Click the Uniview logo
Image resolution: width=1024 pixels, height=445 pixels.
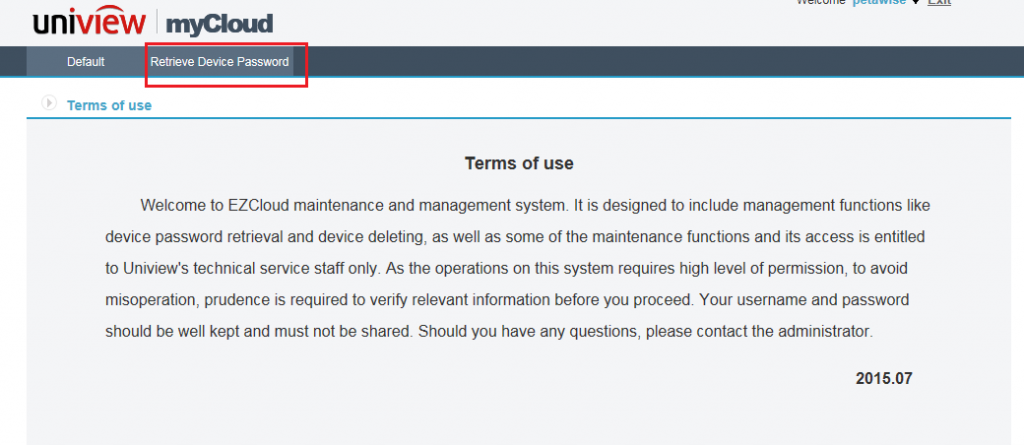click(89, 24)
